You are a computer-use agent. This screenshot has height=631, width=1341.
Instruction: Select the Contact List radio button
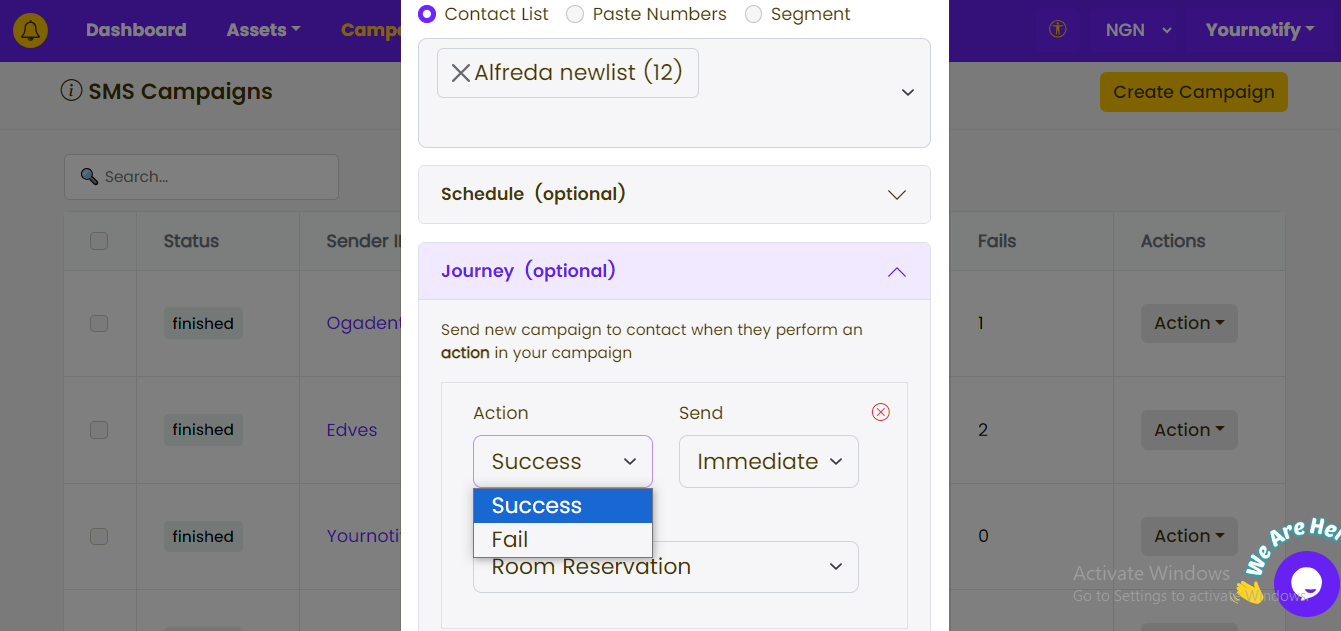(427, 14)
